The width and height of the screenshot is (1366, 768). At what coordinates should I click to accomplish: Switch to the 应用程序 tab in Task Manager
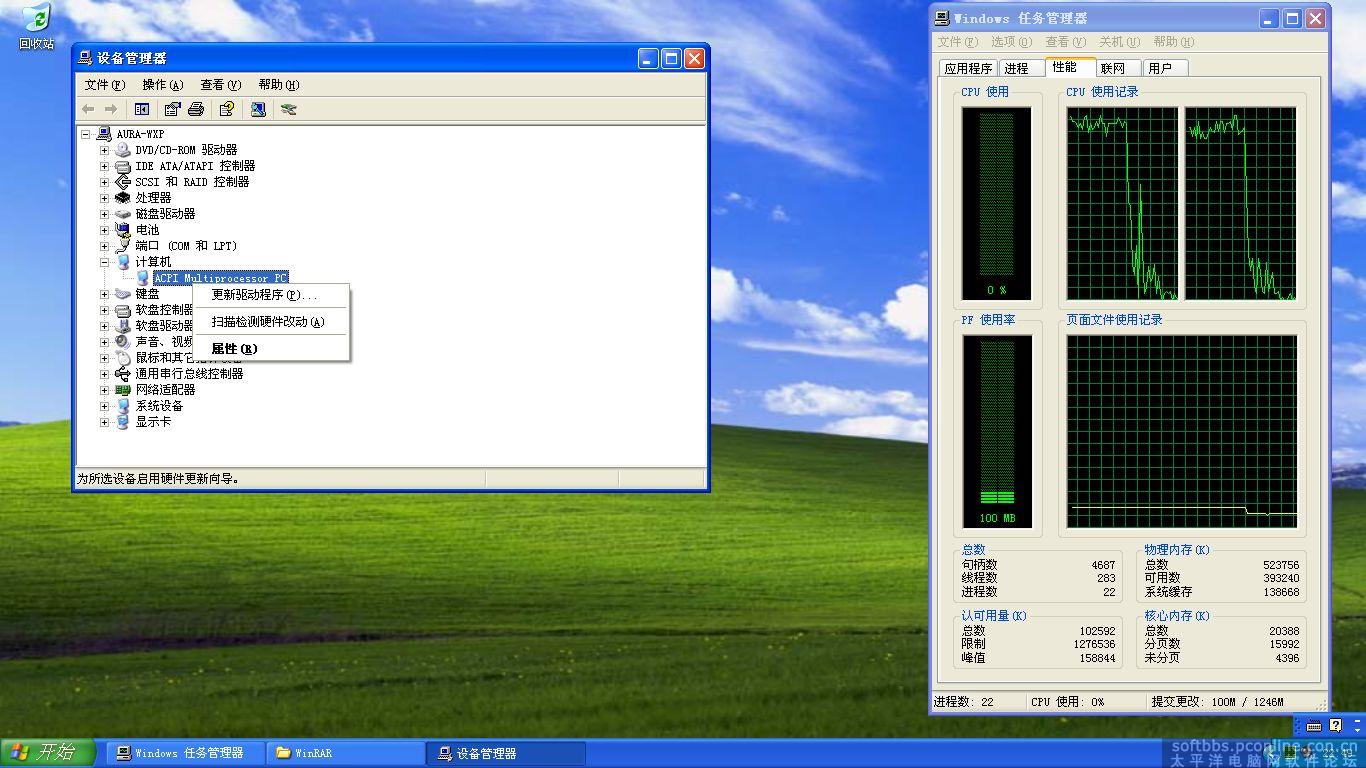(969, 68)
